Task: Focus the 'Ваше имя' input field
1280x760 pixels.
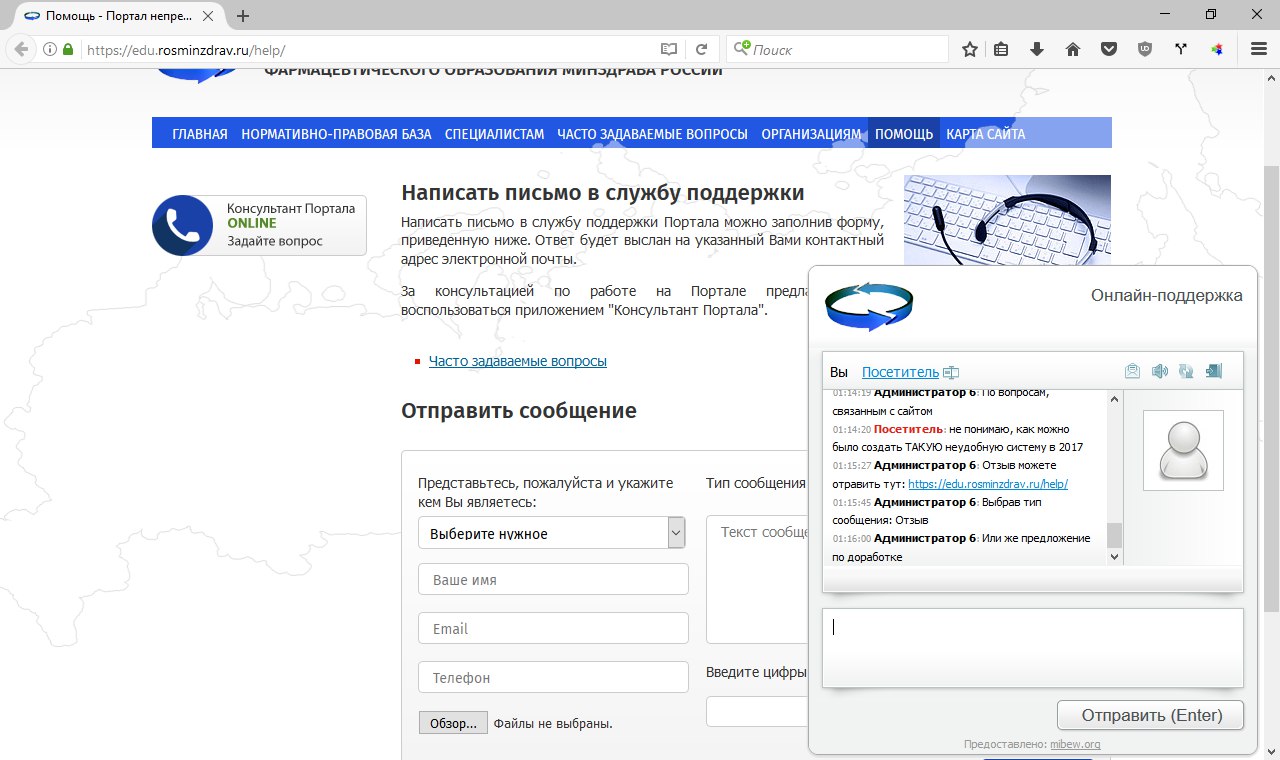Action: click(x=553, y=579)
